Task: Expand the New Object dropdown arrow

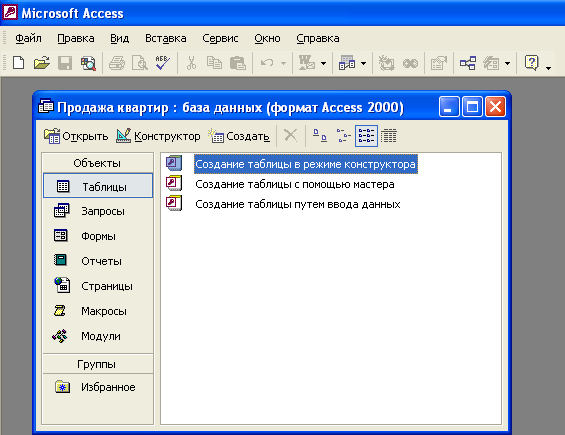Action: pyautogui.click(x=507, y=64)
